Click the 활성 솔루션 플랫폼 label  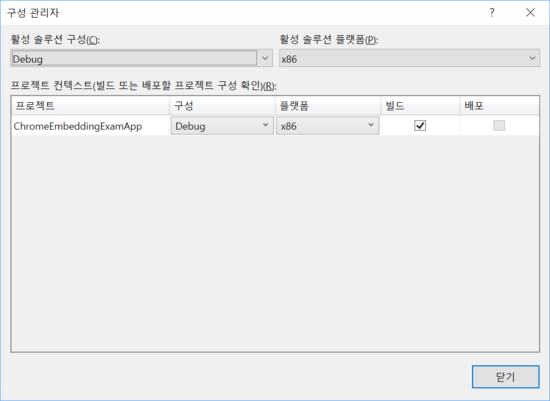click(329, 39)
